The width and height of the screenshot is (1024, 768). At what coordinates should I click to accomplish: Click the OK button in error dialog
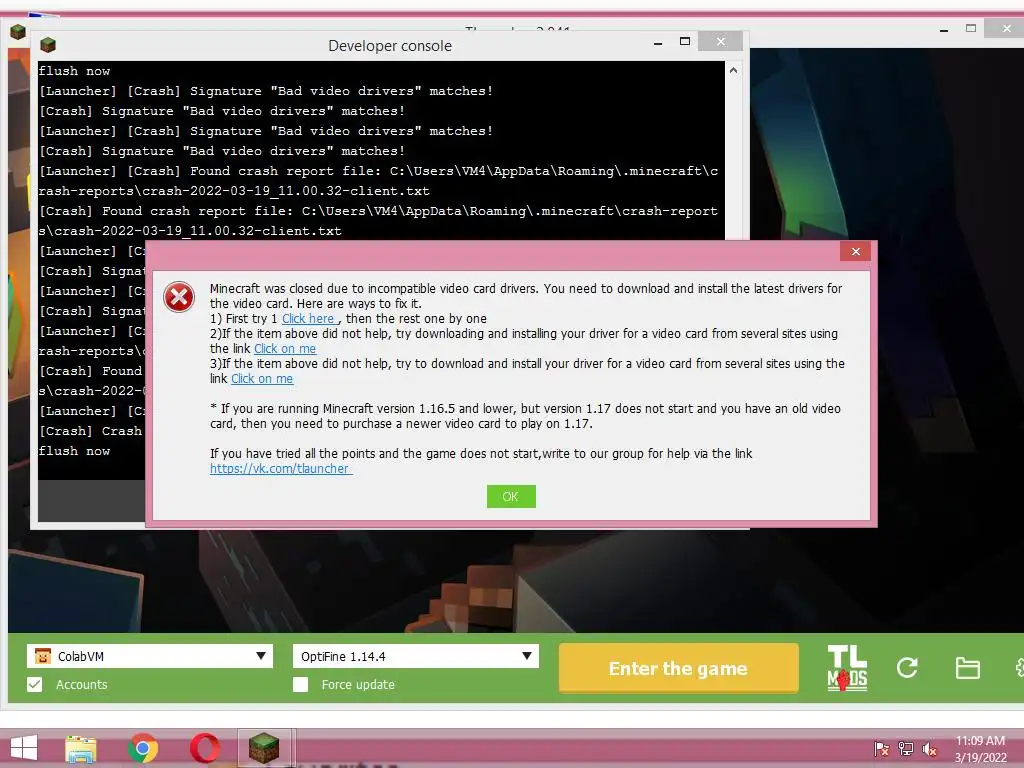pyautogui.click(x=511, y=496)
